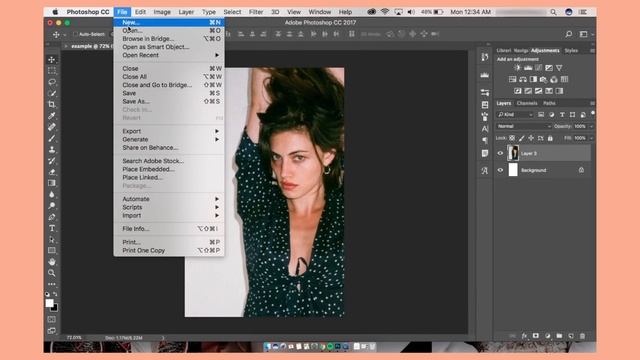
Task: Select the Clone Stamp tool
Action: (x=52, y=149)
